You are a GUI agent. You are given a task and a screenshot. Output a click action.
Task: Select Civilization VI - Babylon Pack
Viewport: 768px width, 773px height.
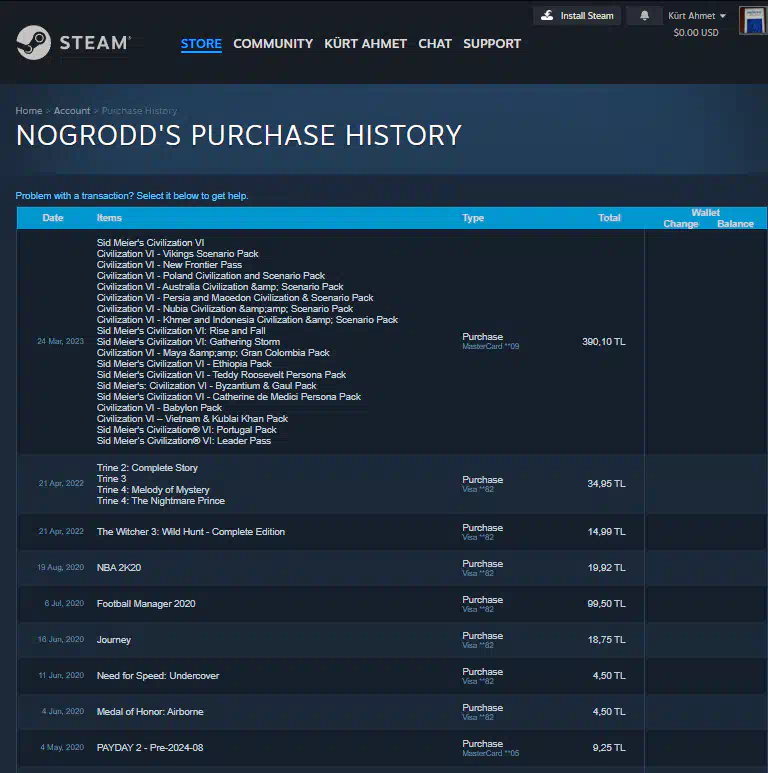point(159,408)
